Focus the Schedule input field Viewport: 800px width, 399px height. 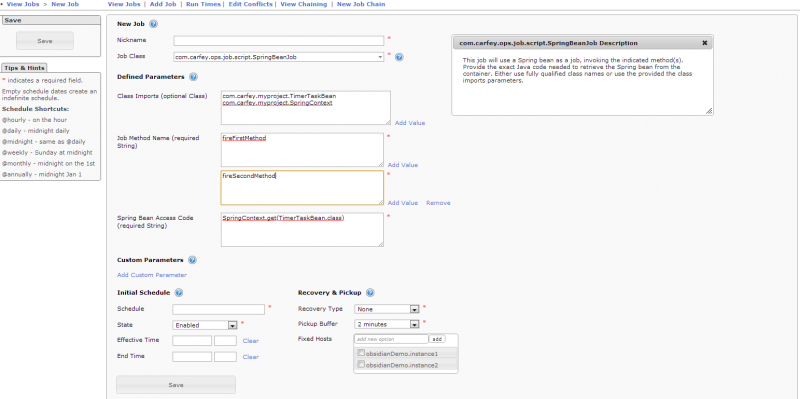tap(219, 309)
